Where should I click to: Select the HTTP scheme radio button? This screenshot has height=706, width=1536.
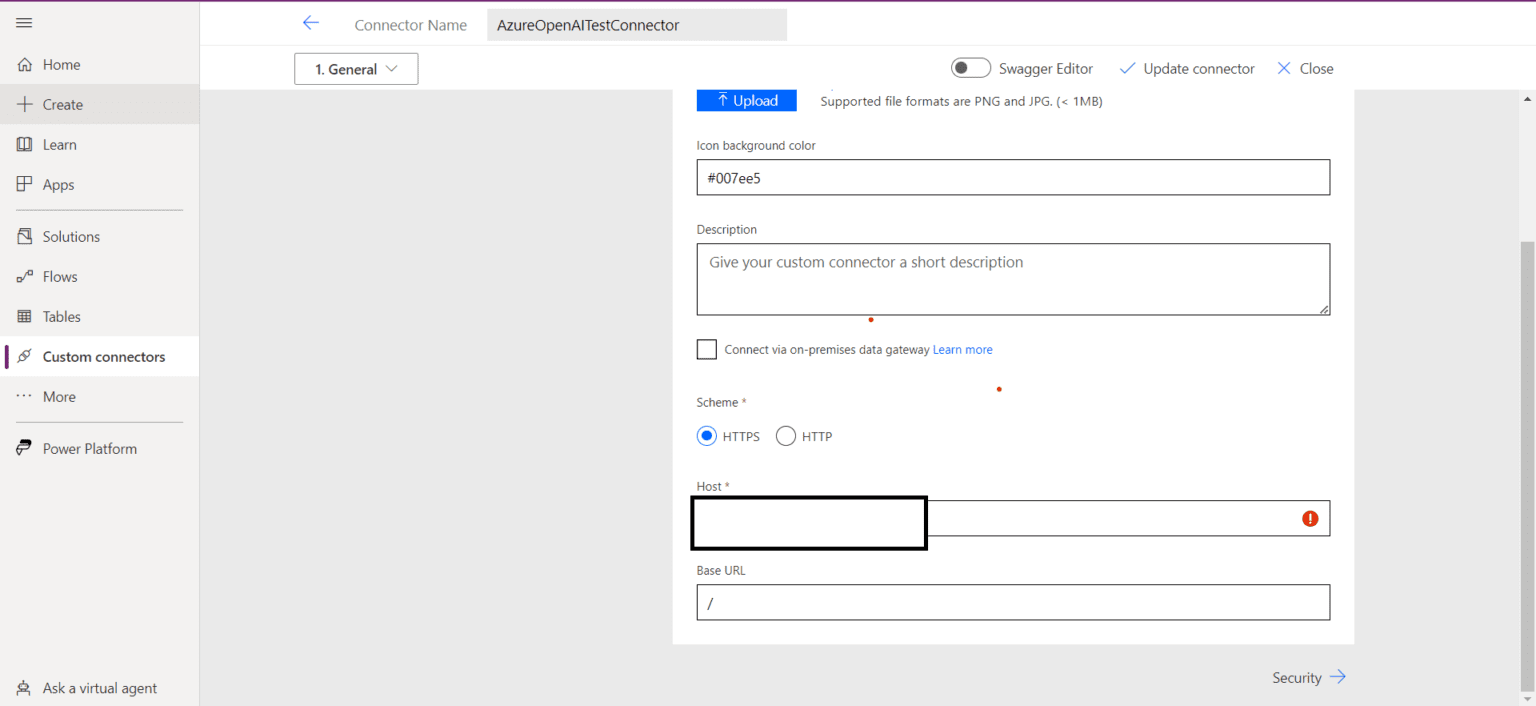pyautogui.click(x=786, y=436)
